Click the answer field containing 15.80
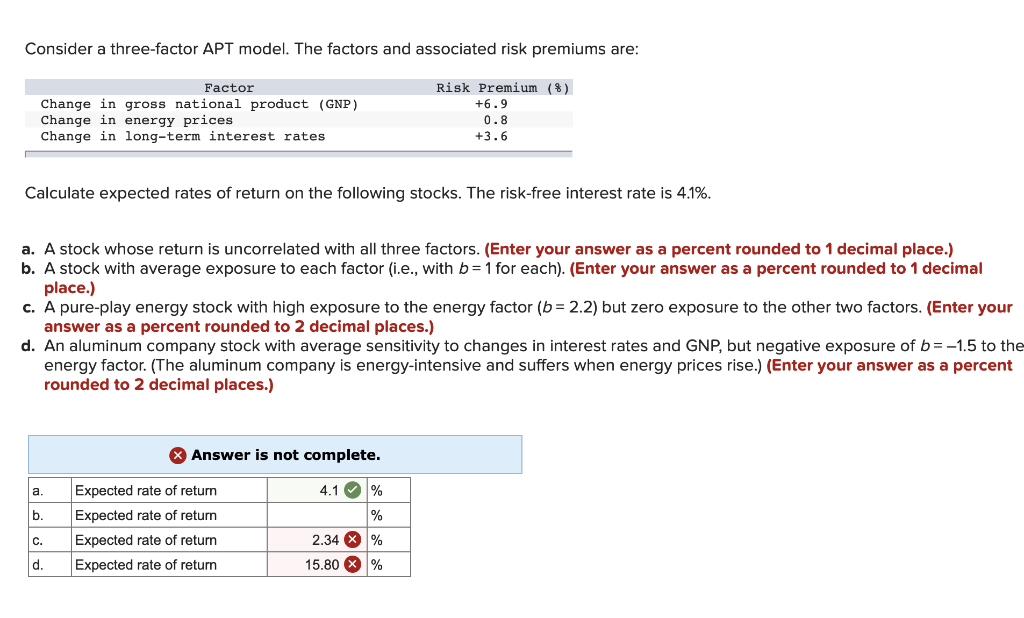The height and width of the screenshot is (618, 1024). coord(310,564)
